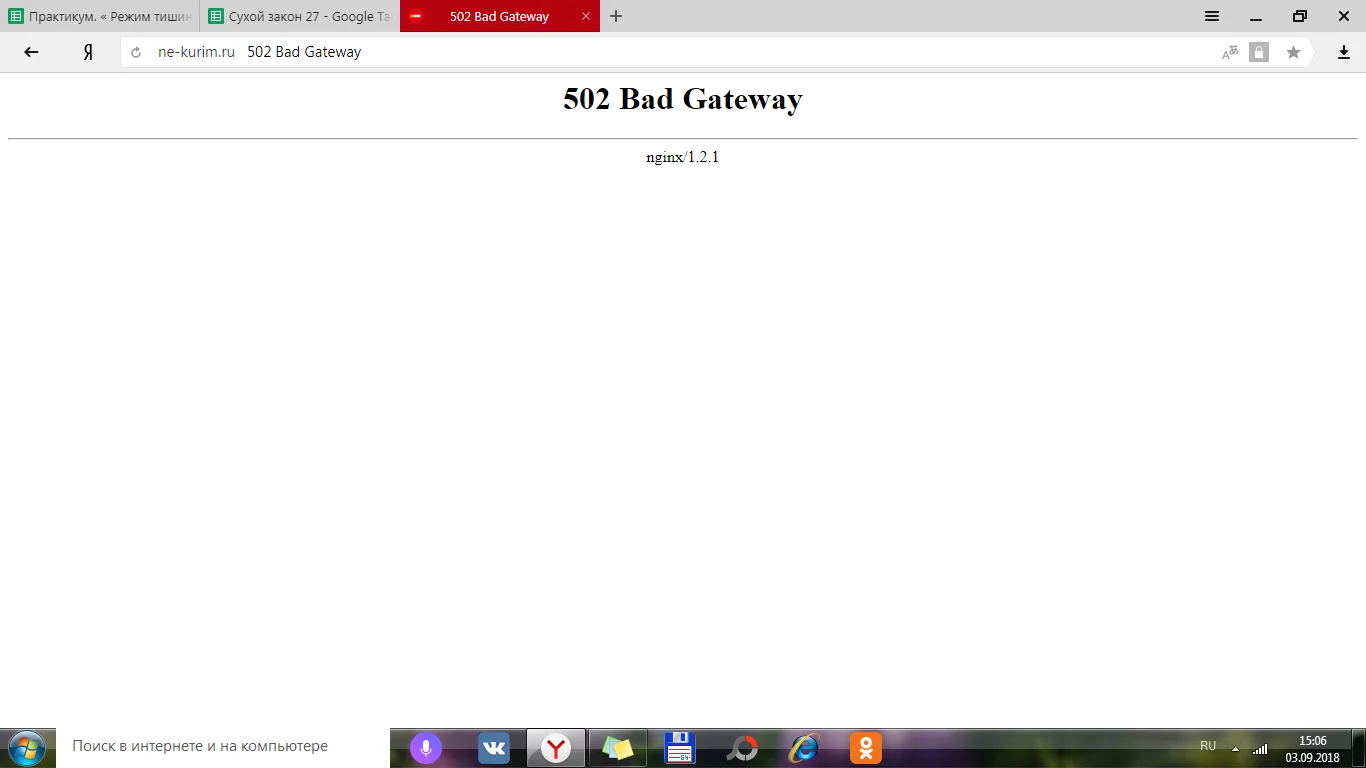Click the 502 Bad Gateway page heading
The height and width of the screenshot is (768, 1366).
[x=683, y=99]
